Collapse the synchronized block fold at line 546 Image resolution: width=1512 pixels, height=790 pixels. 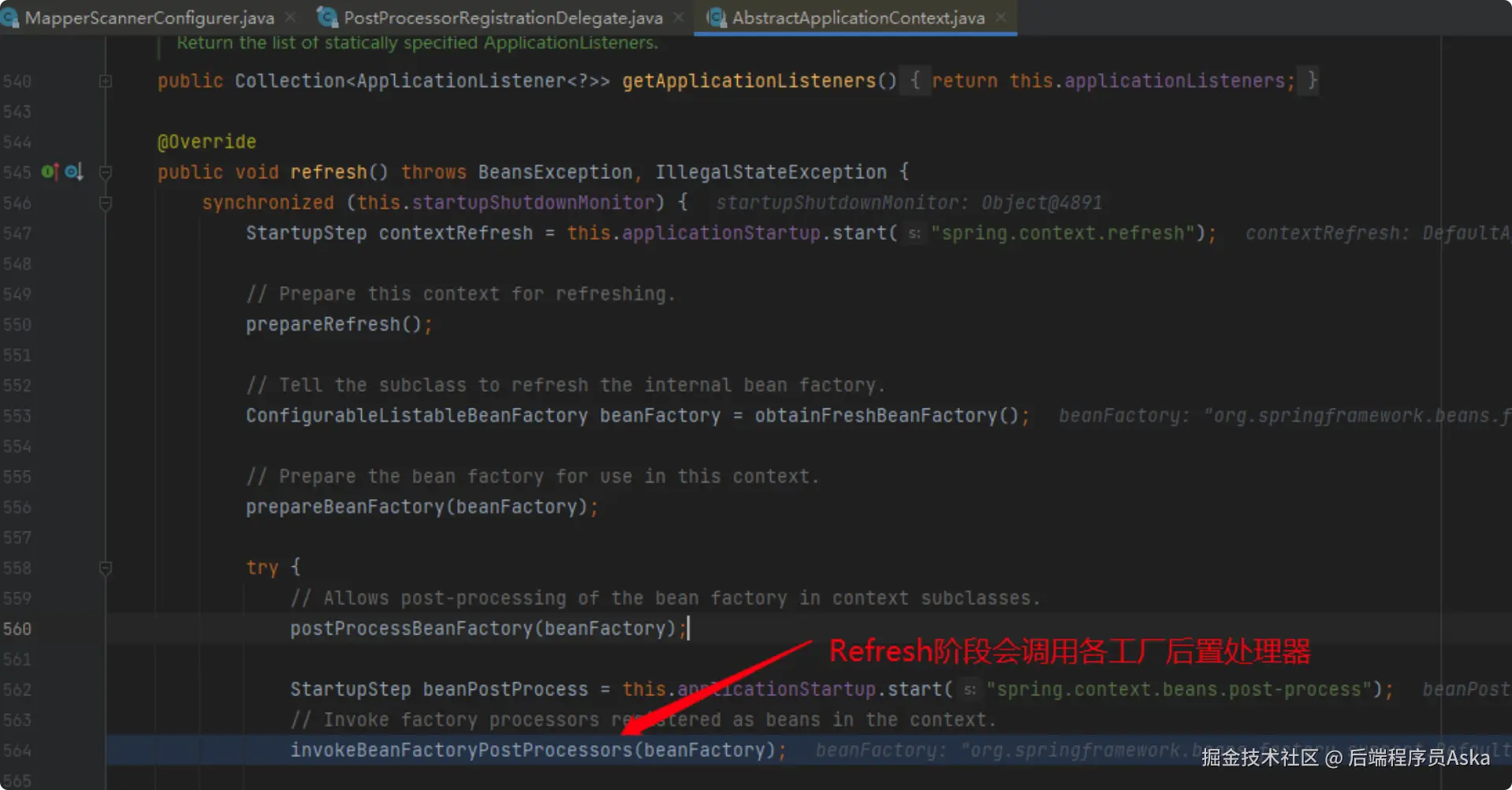pyautogui.click(x=106, y=203)
